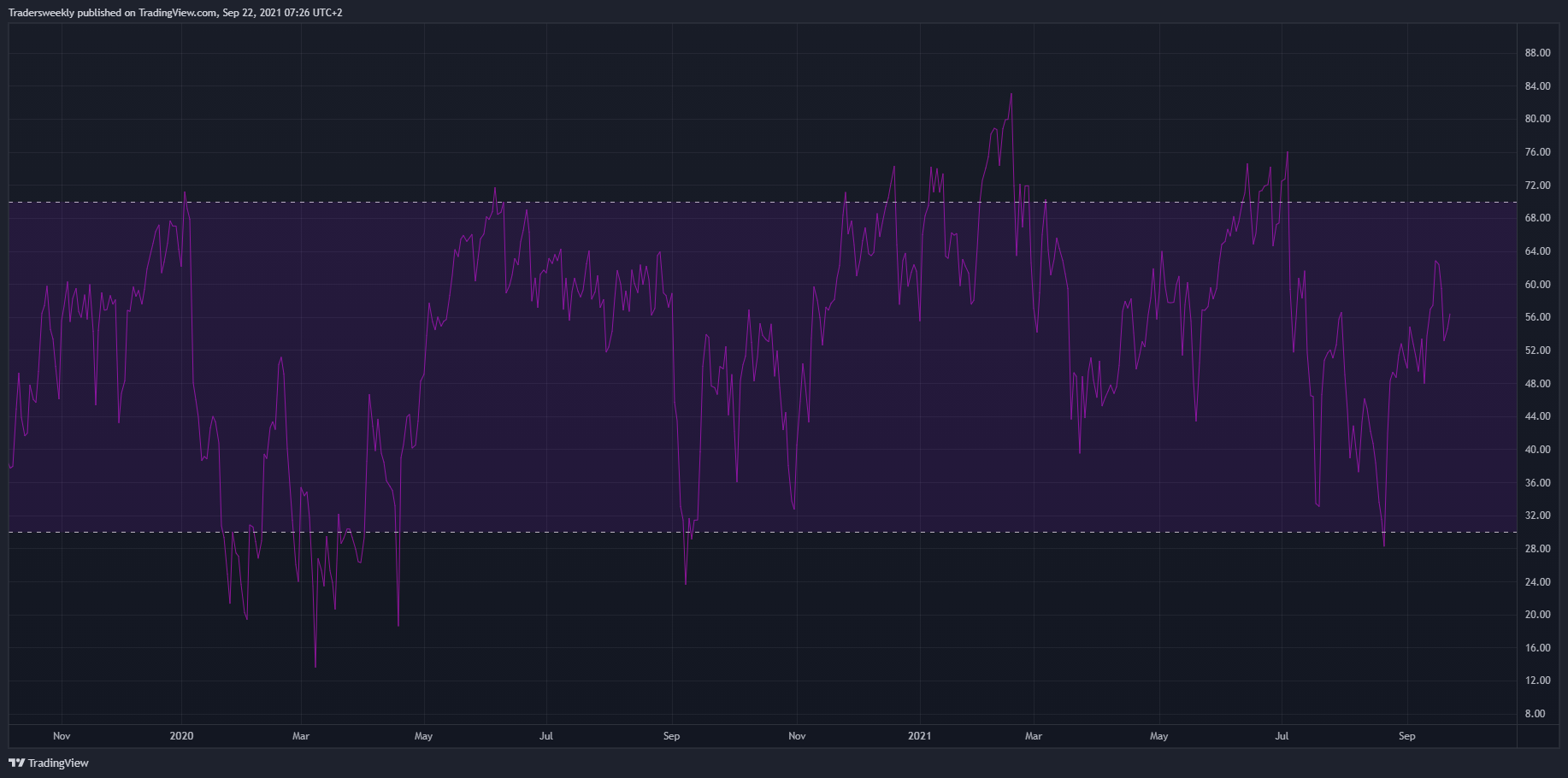1568x778 pixels.
Task: Click the 56.00 price axis label
Action: [1537, 317]
